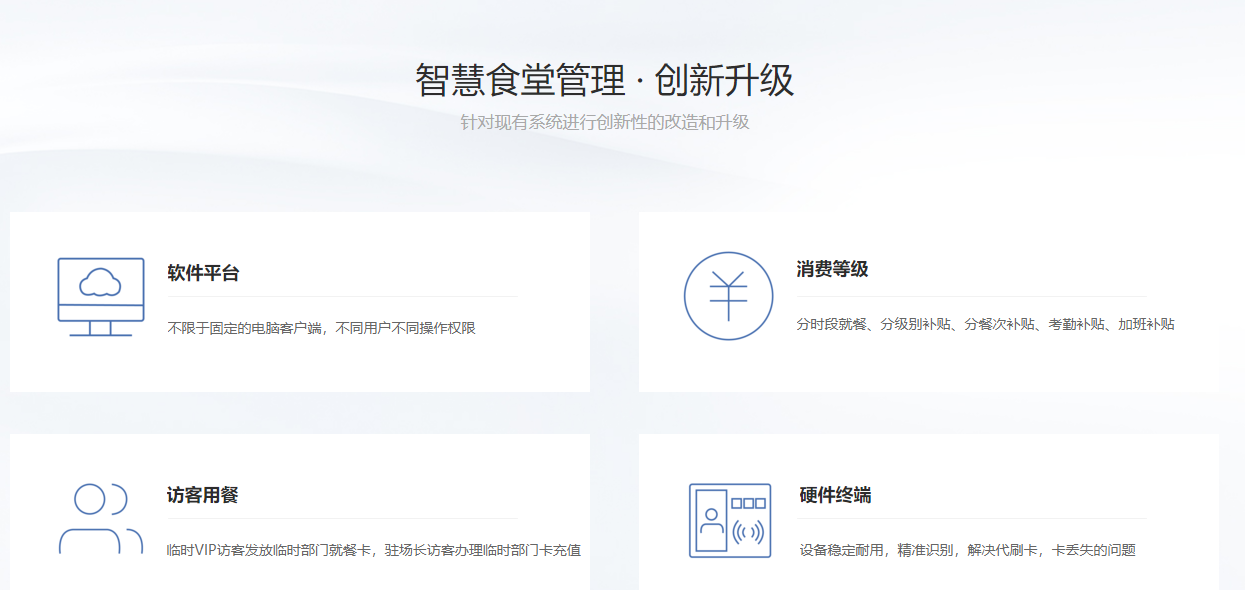Click description 不限于固定的电脑客户端
This screenshot has height=590, width=1245.
244,328
